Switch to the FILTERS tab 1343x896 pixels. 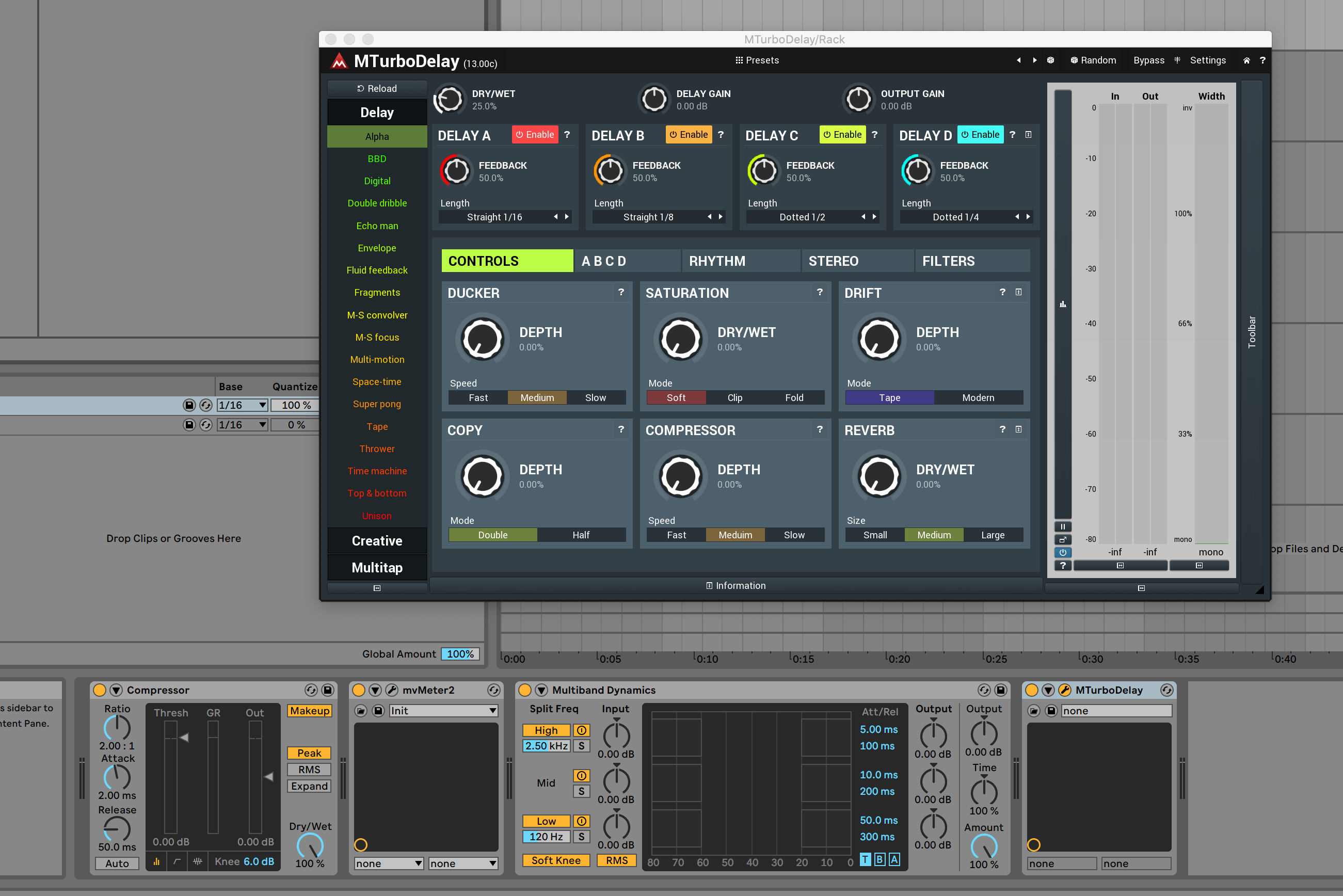tap(948, 261)
